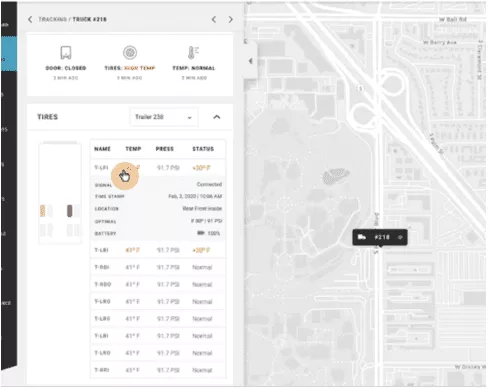Click the battery icon beside 100%
Viewport: 489px width, 389px height.
coord(201,233)
